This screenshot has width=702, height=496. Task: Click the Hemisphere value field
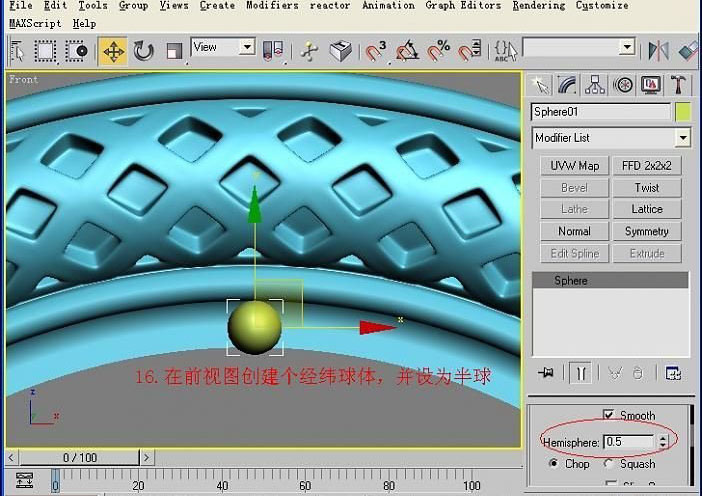point(629,442)
